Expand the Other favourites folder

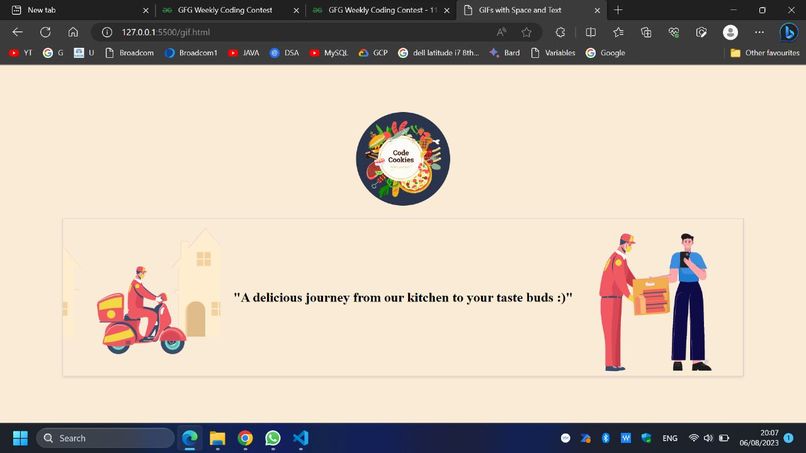tap(764, 52)
